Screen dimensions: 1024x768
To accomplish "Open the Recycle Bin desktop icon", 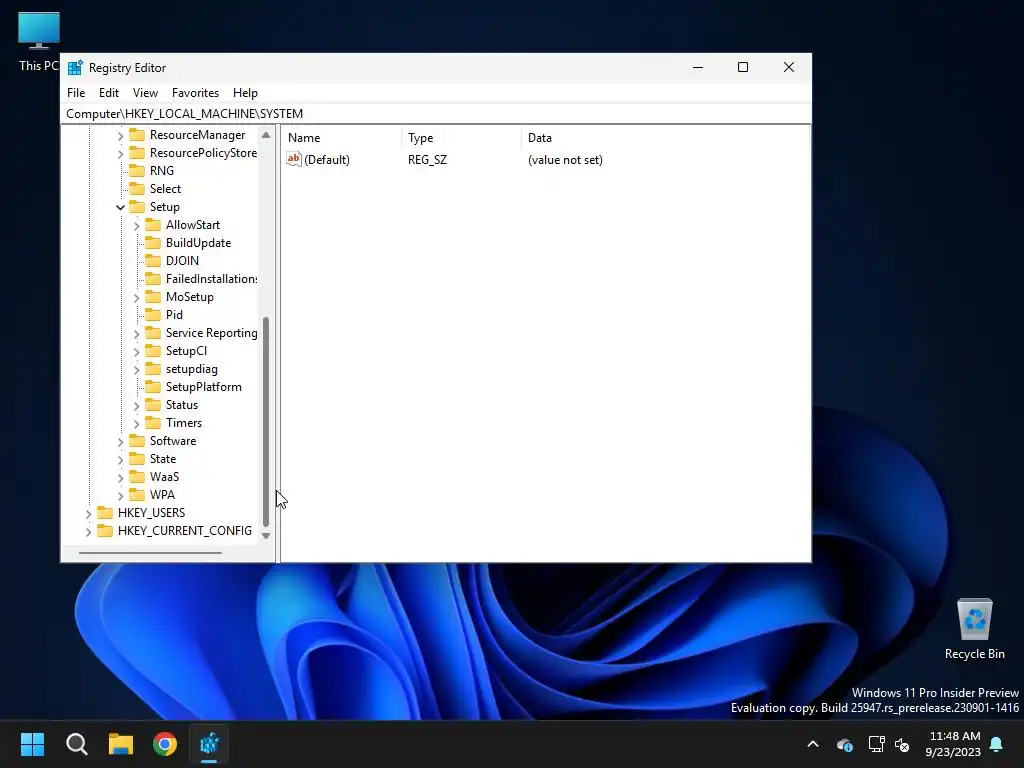I will [x=974, y=630].
